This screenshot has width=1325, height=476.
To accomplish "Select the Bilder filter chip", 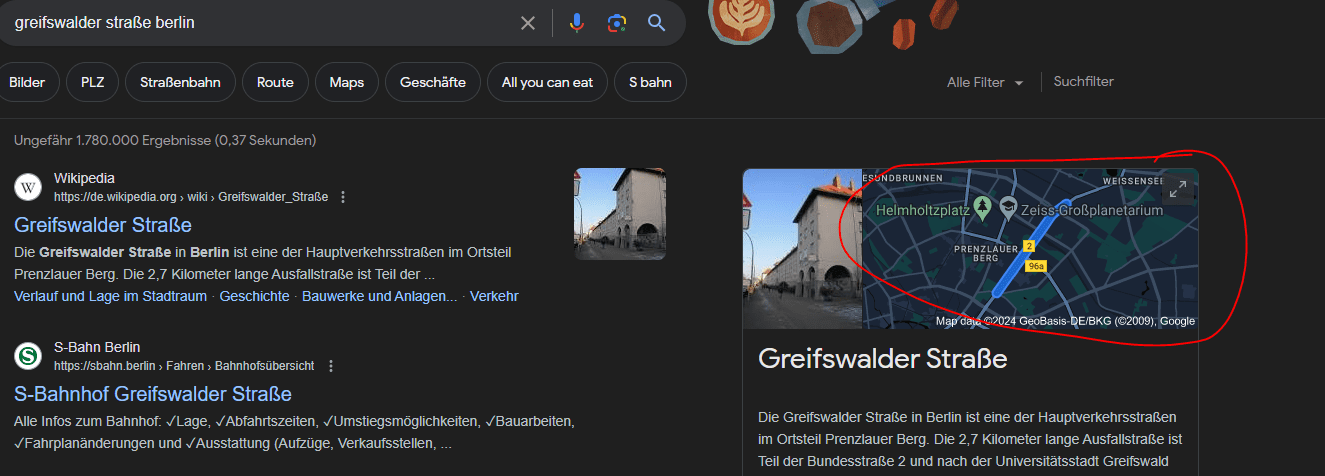I will [27, 82].
